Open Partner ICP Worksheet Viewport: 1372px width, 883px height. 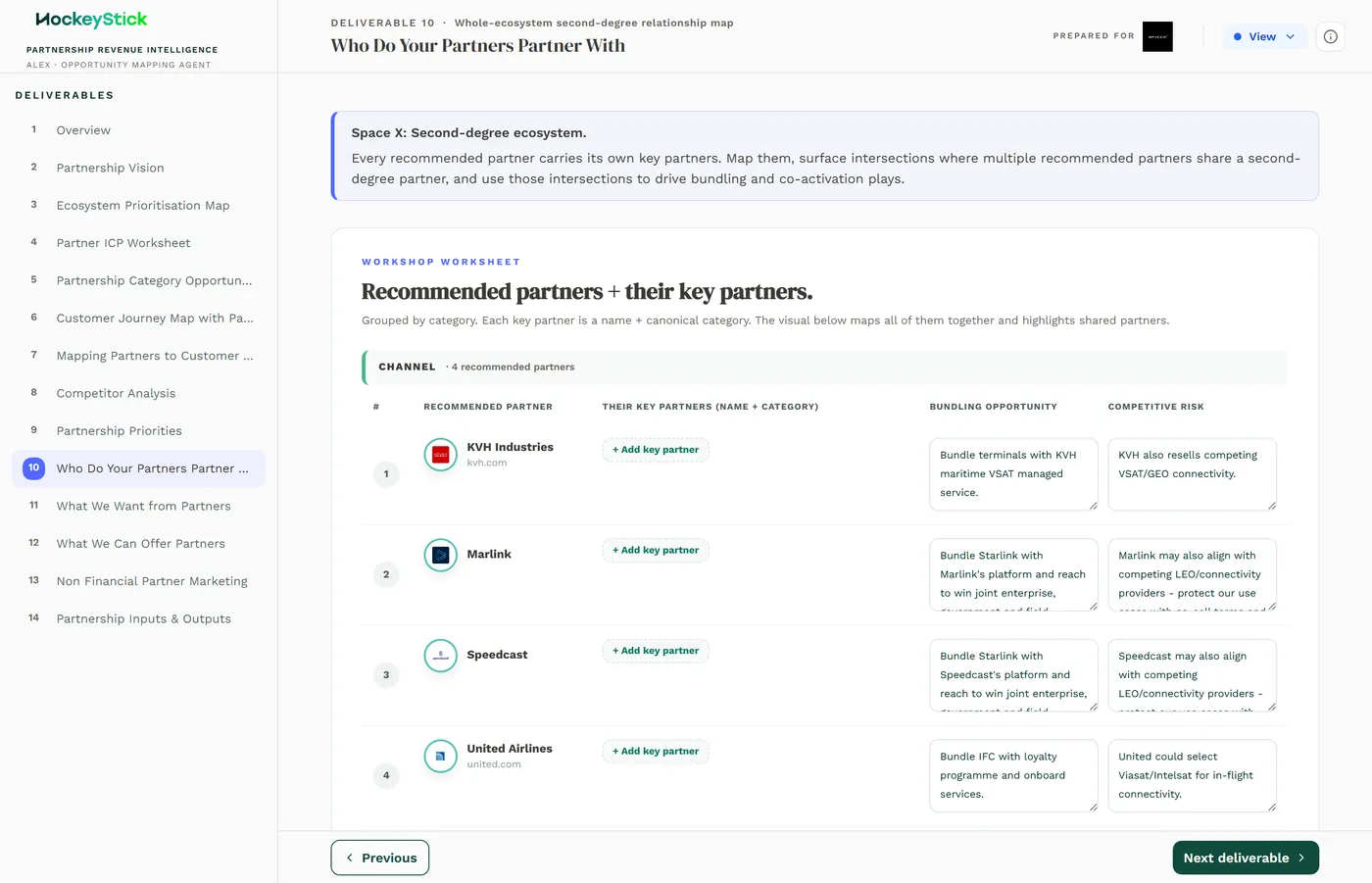(x=138, y=243)
